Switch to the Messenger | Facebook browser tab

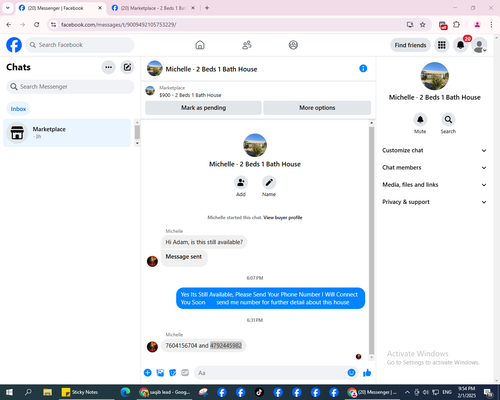pos(60,8)
